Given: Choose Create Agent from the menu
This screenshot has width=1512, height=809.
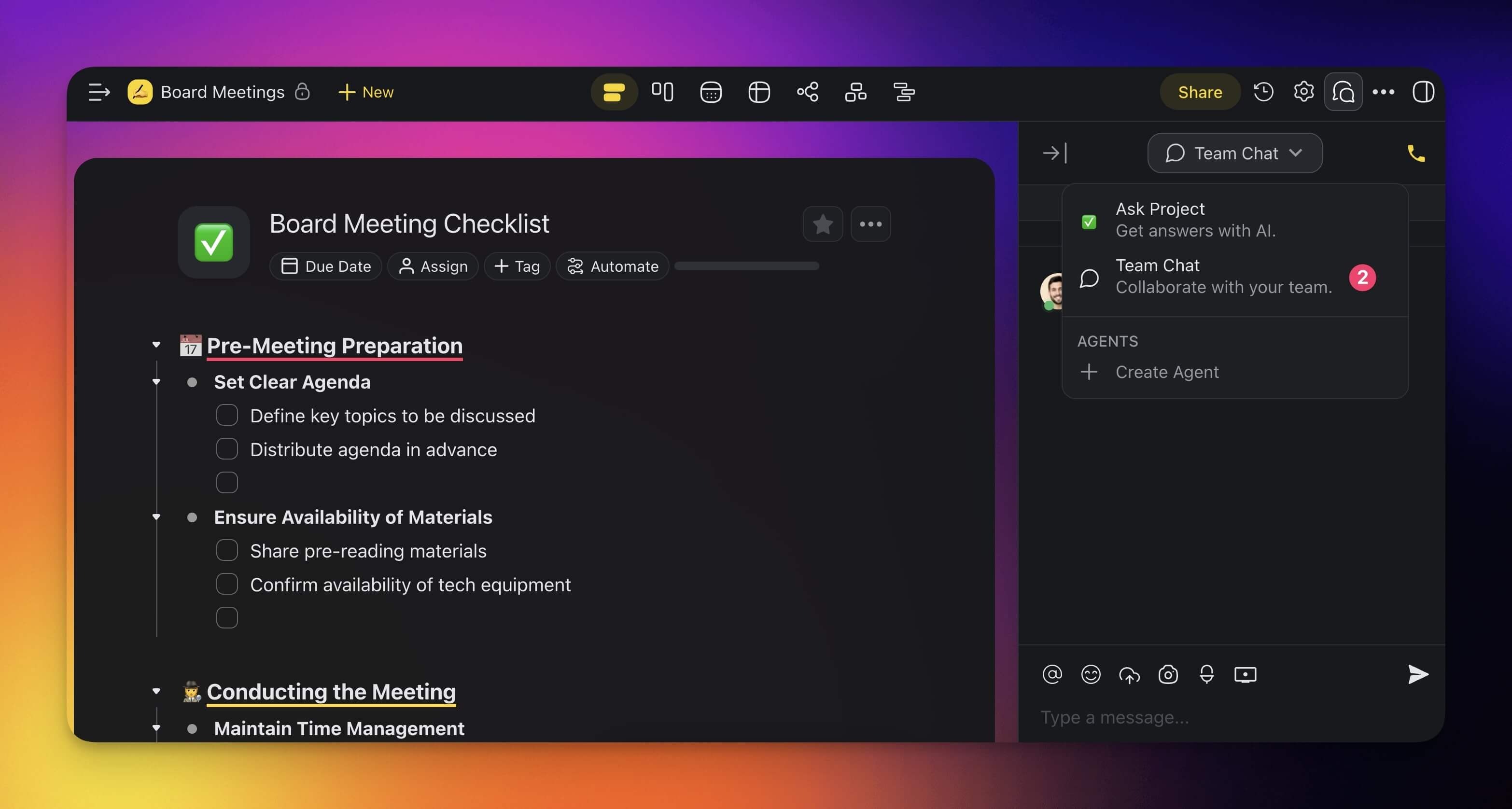Looking at the screenshot, I should coord(1166,372).
